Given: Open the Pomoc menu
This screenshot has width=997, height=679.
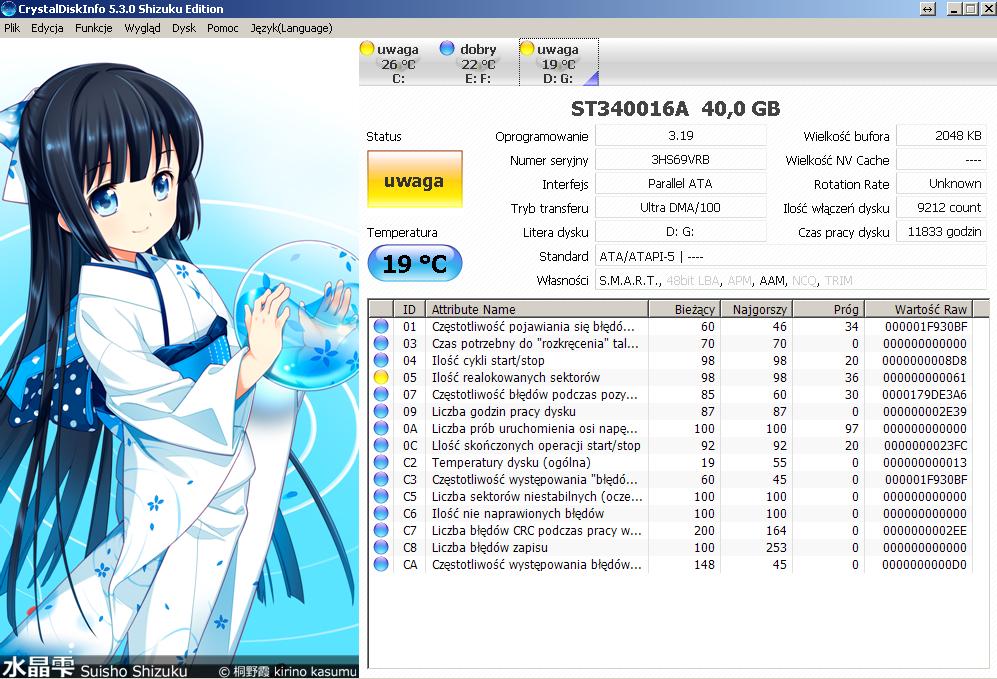Looking at the screenshot, I should pos(223,28).
